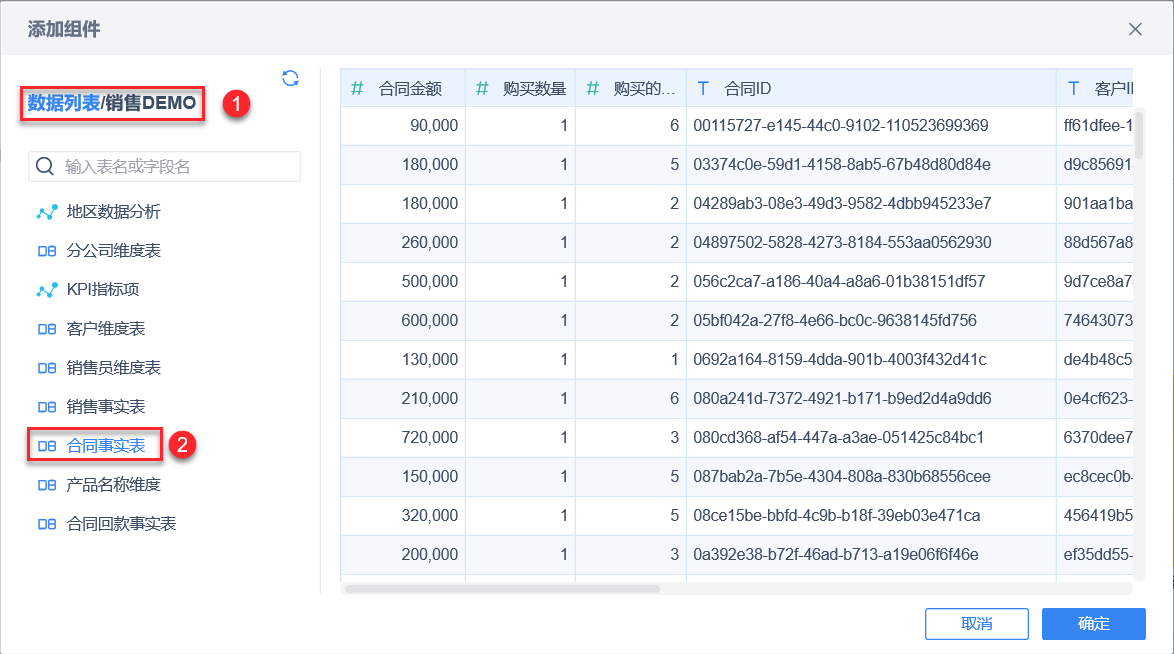The height and width of the screenshot is (654, 1174).
Task: Click contract ID 04289ab3-08e3-49d3-9582-4dbb945233e7
Action: point(842,203)
